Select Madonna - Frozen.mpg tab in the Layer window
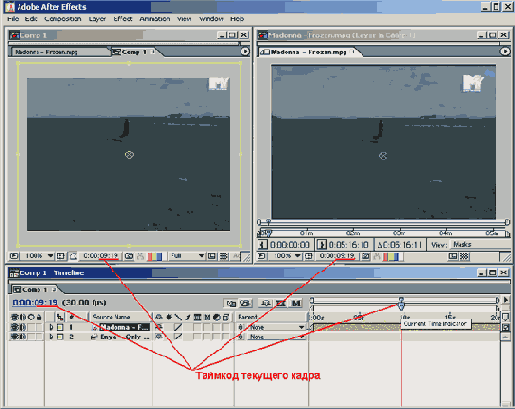Screen dimensions: 515x409 tap(308, 52)
